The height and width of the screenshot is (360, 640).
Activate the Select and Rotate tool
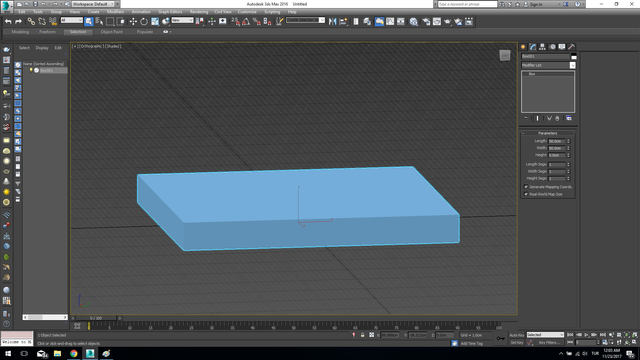144,21
